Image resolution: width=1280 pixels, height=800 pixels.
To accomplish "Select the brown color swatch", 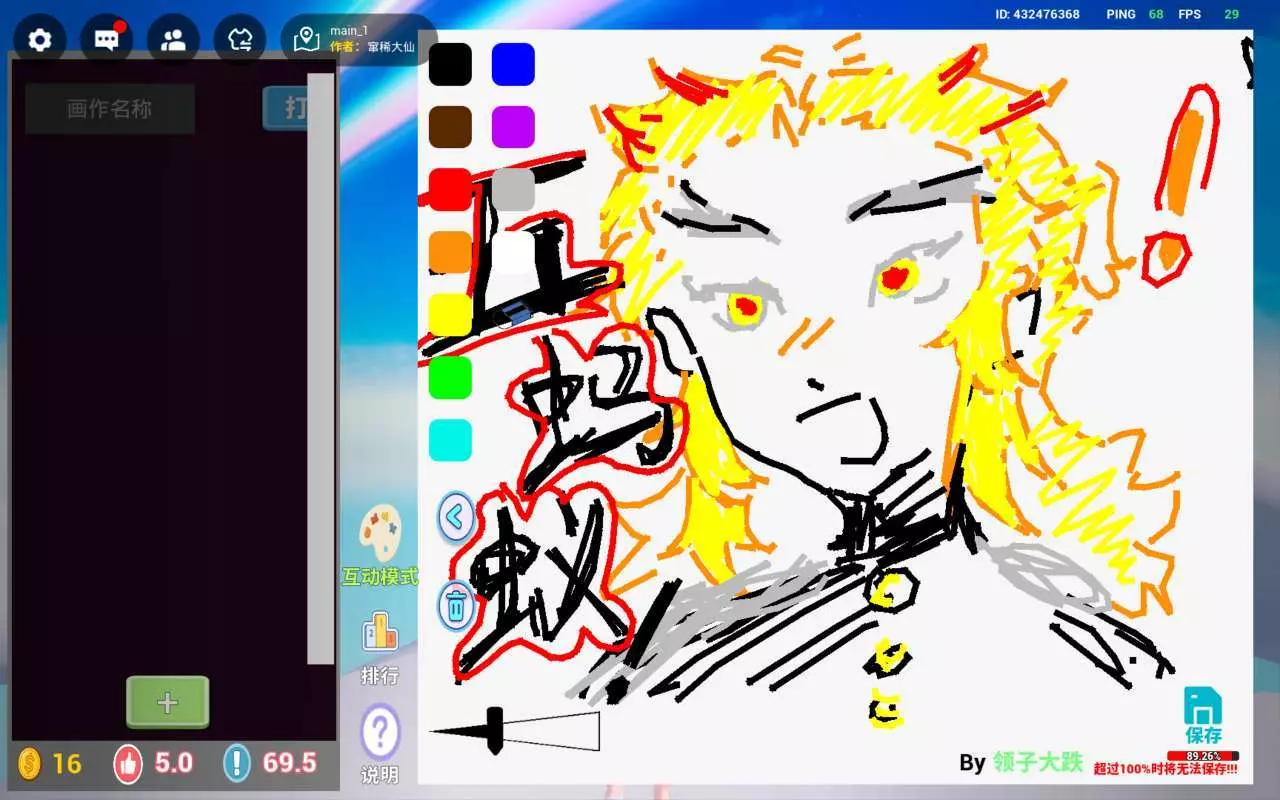I will (x=450, y=127).
